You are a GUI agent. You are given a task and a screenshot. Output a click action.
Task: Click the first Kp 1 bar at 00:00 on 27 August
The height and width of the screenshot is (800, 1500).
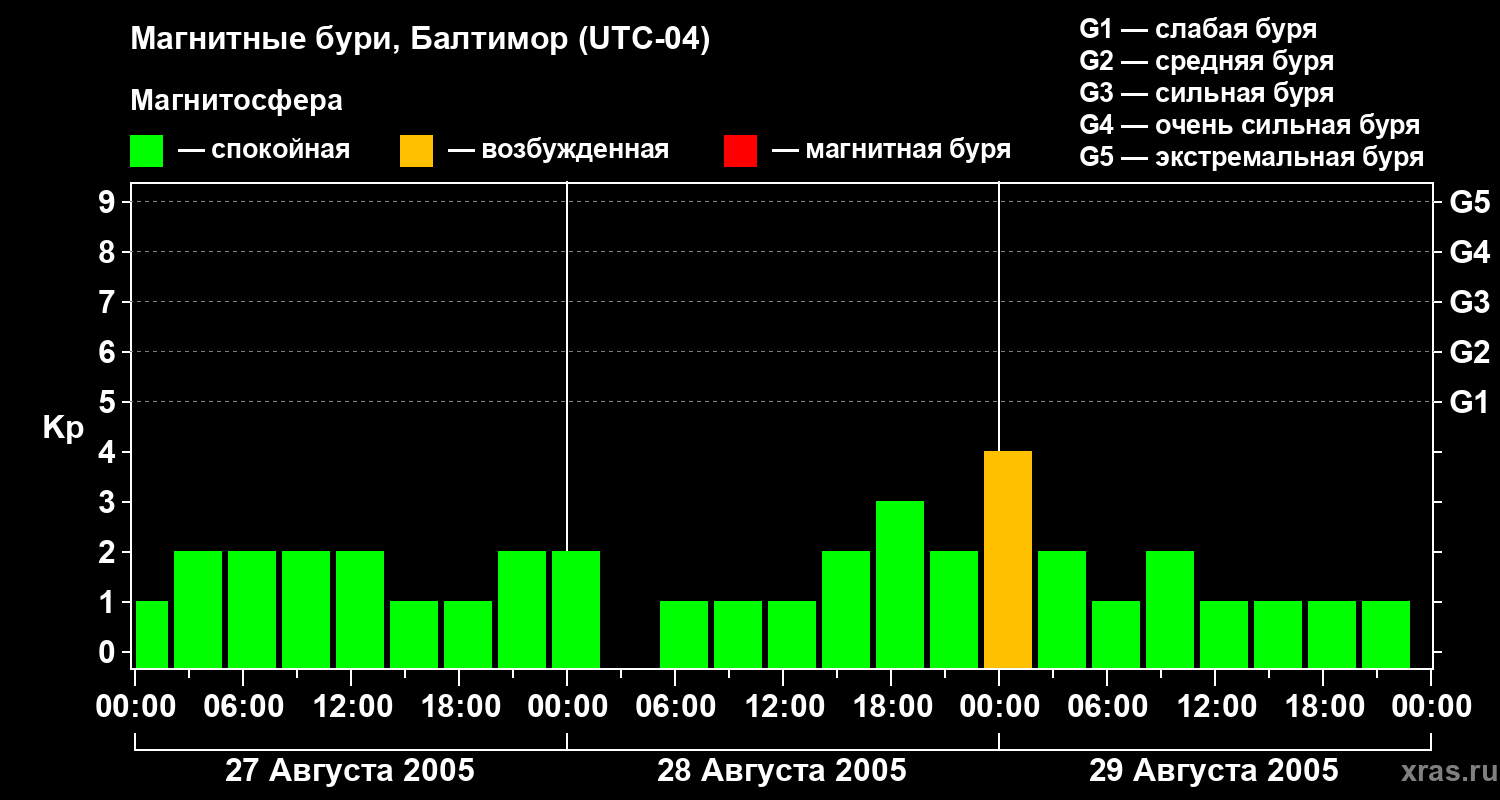(x=152, y=635)
